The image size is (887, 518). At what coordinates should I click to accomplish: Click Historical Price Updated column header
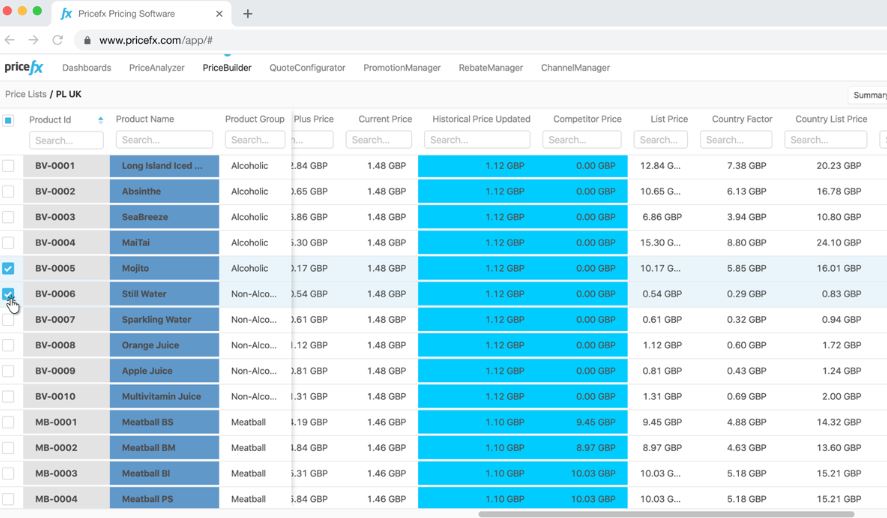click(x=481, y=119)
